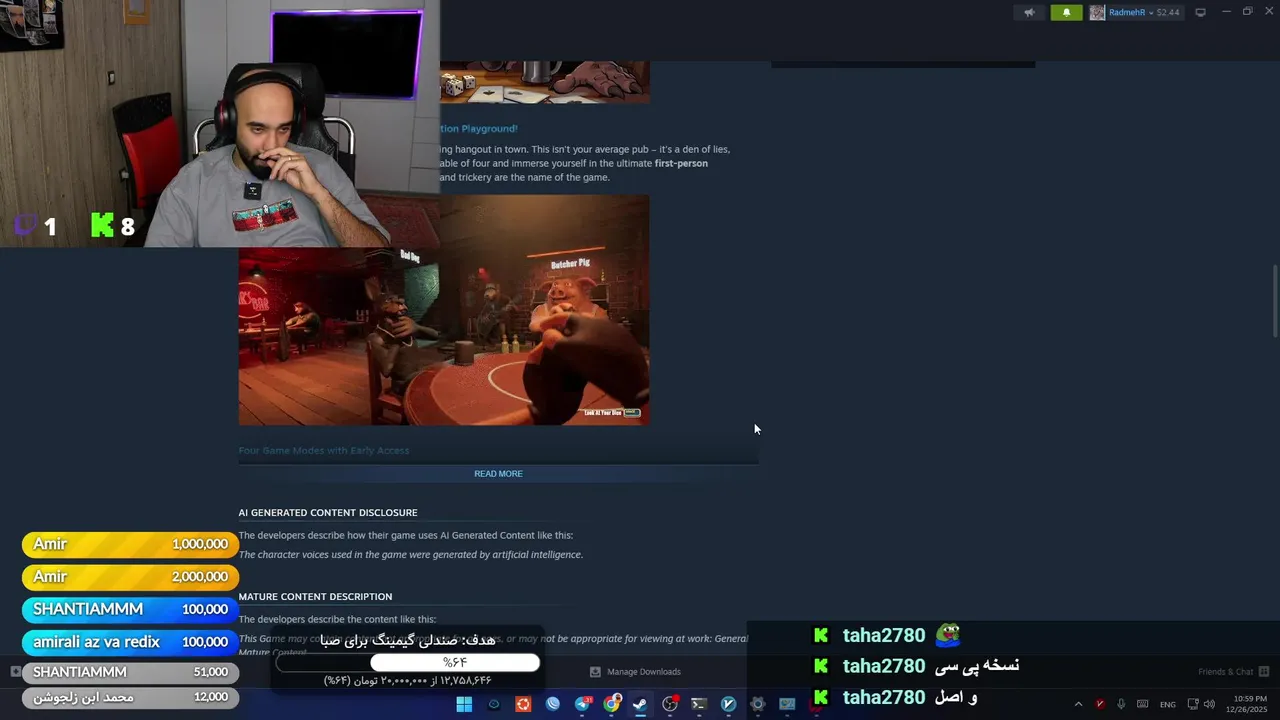This screenshot has width=1280, height=720.
Task: Click the red V tray icon
Action: [1100, 704]
